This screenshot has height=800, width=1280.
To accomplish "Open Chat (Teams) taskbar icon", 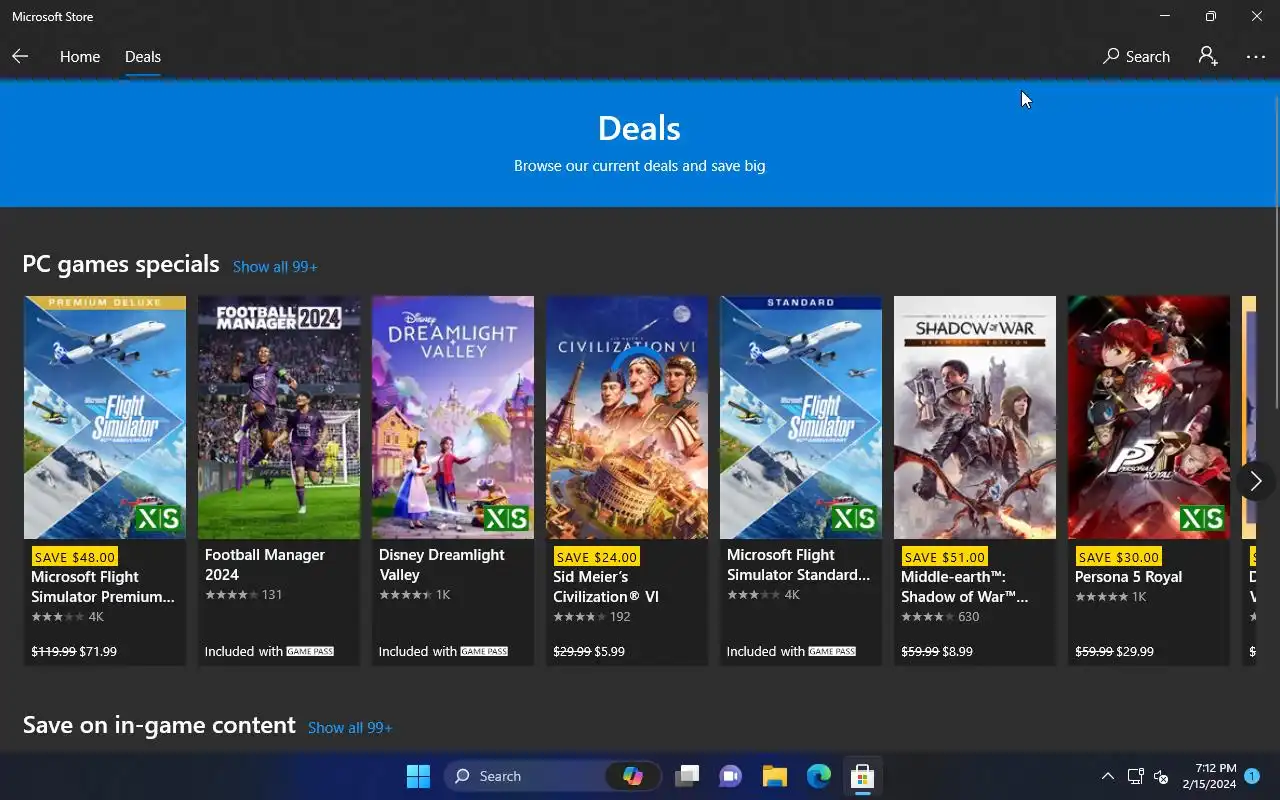I will pos(730,776).
